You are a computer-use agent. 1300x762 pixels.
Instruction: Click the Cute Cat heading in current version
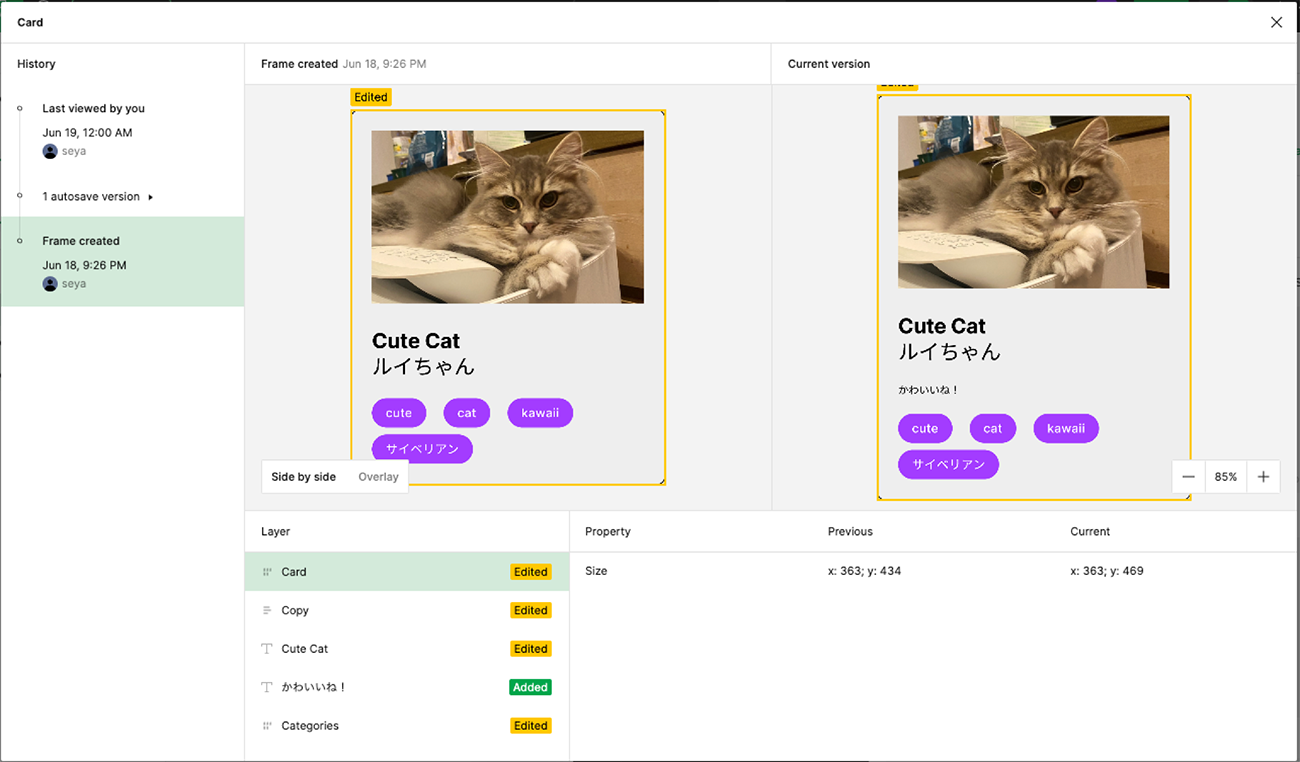coord(942,326)
